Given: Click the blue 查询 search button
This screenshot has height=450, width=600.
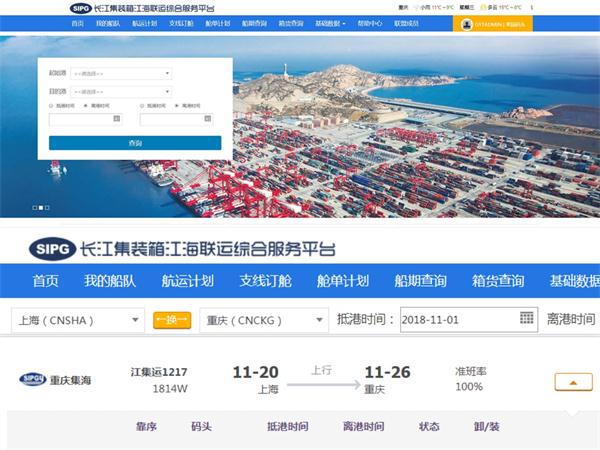Looking at the screenshot, I should 135,143.
